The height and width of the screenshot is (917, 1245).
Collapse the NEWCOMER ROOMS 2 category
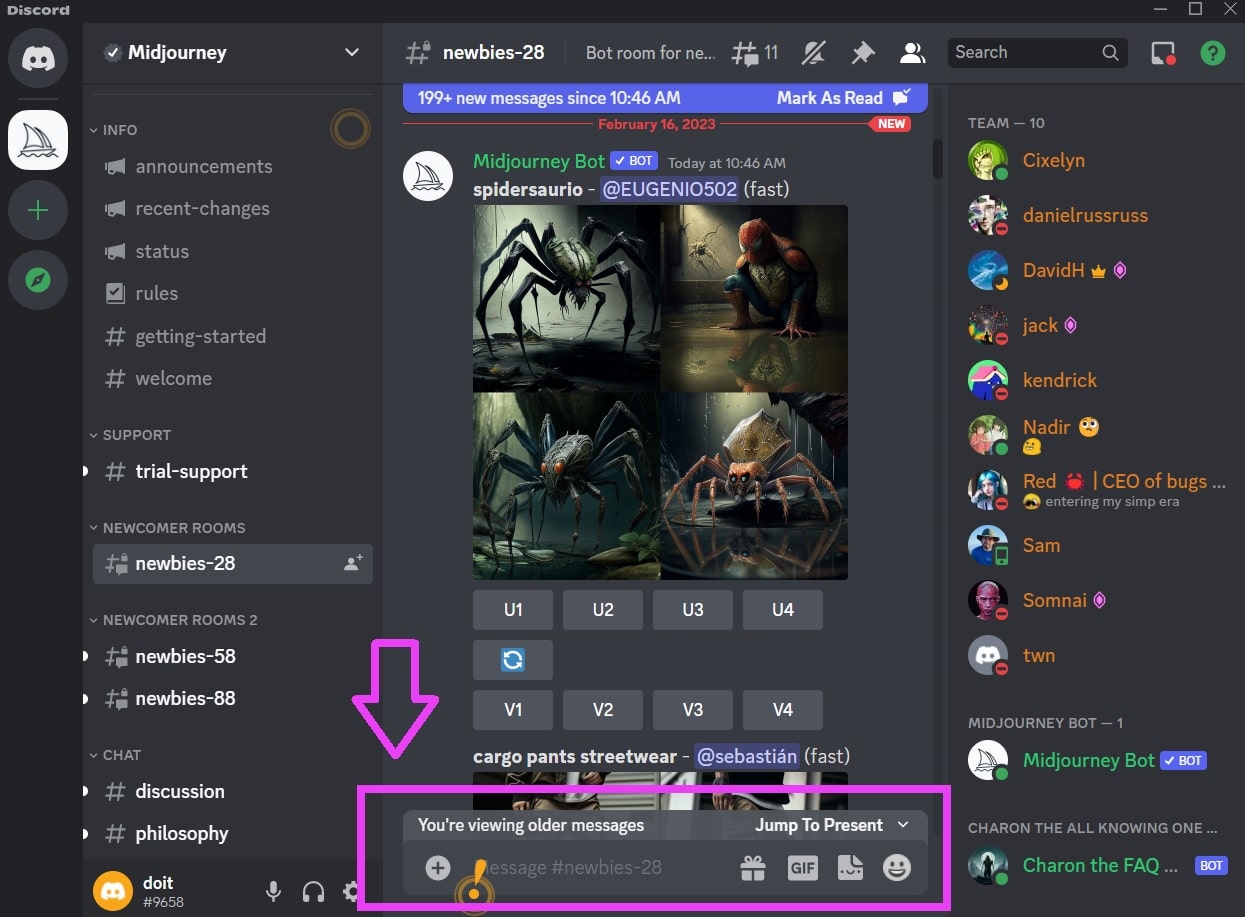173,620
